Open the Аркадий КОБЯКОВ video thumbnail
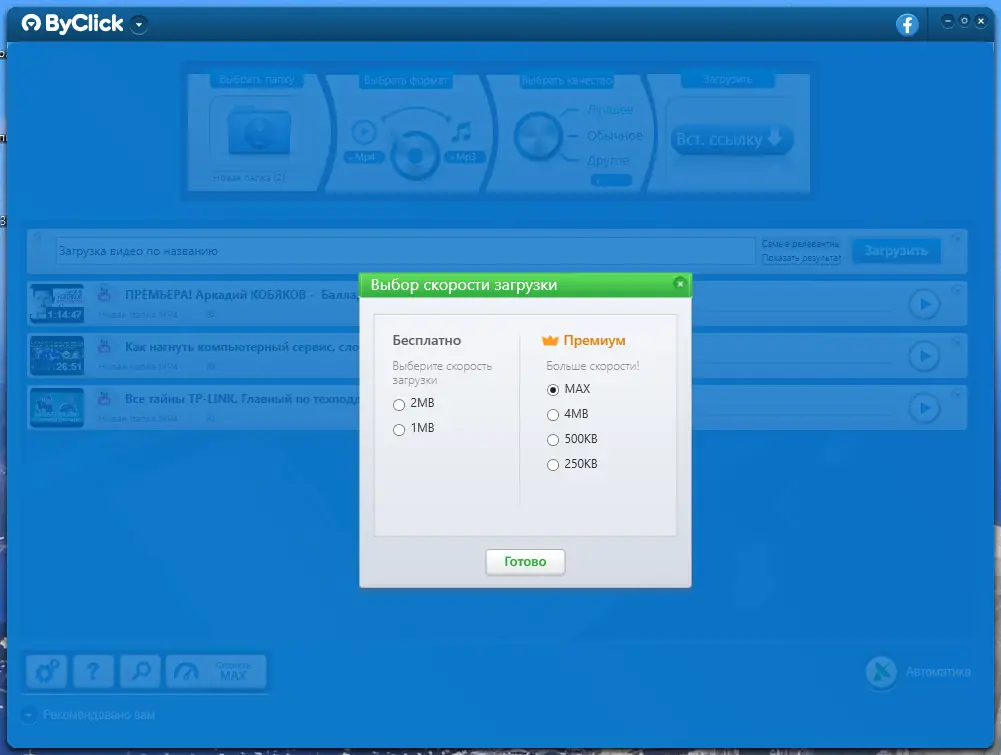1001x755 pixels. coord(57,304)
